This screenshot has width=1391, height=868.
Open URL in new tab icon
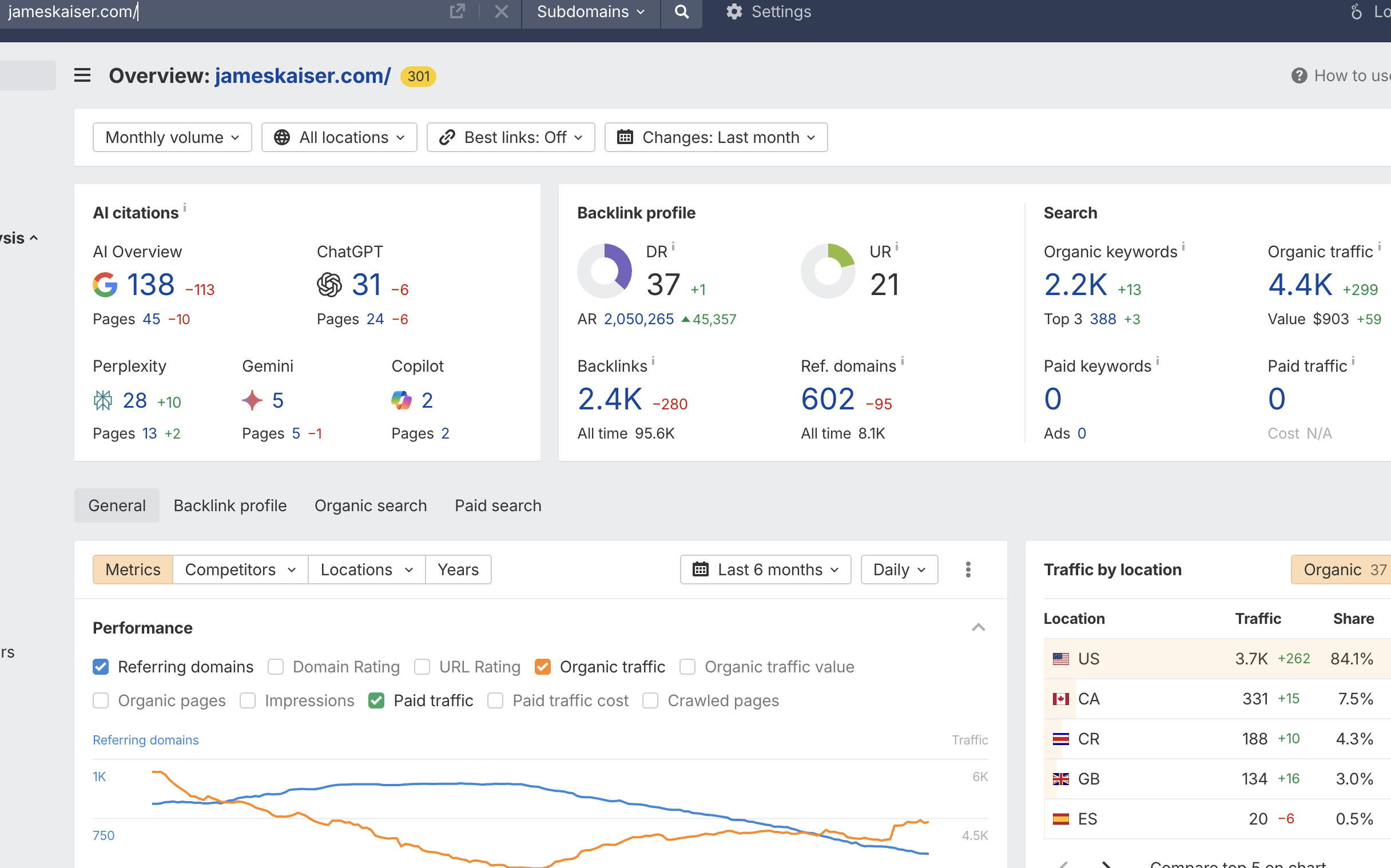pyautogui.click(x=457, y=11)
